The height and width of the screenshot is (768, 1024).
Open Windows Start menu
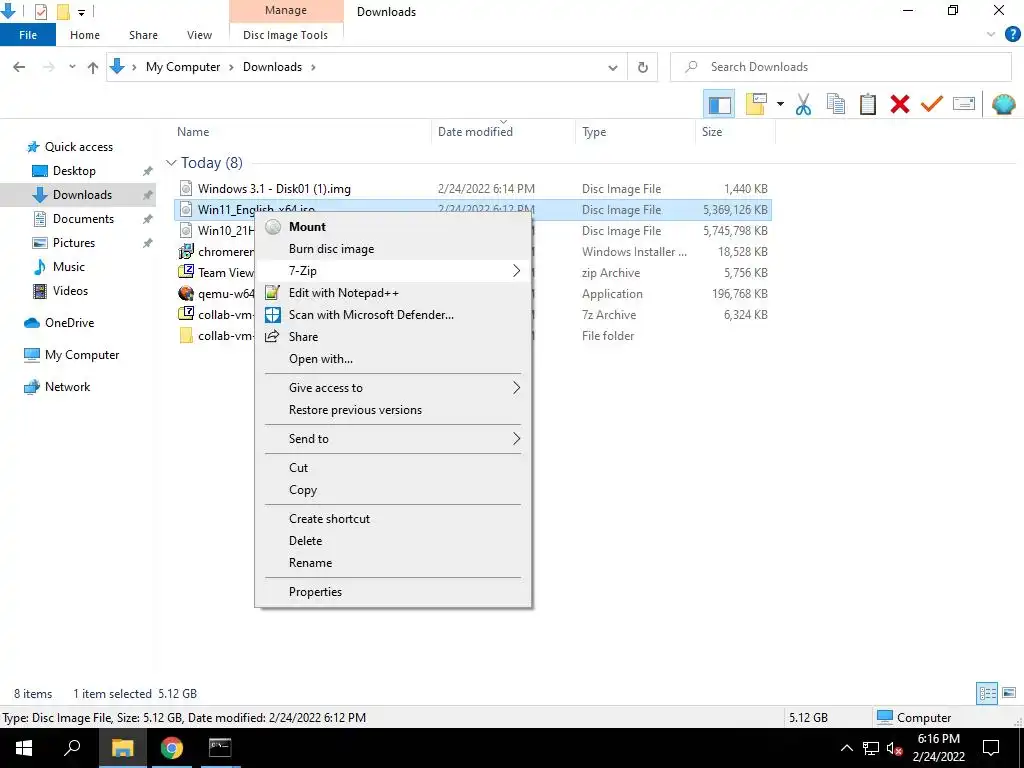24,748
